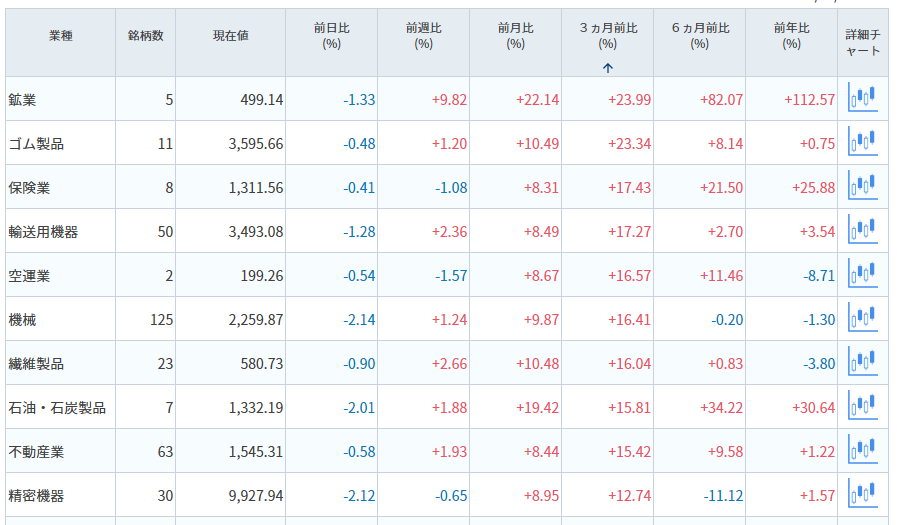
Task: Select the 繊維製品 sector name
Action: tap(36, 364)
